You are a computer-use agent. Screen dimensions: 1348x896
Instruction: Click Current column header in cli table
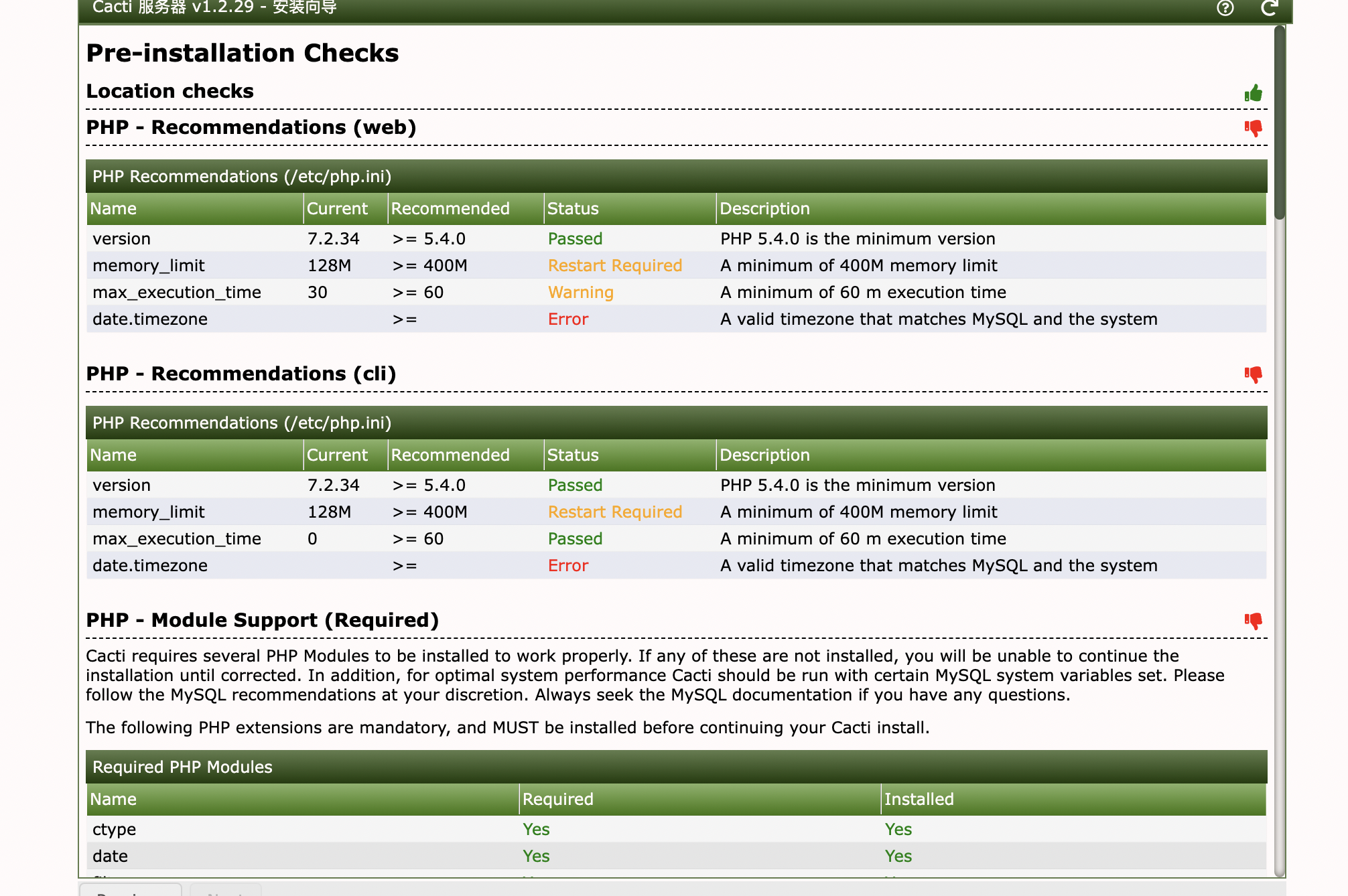coord(337,455)
